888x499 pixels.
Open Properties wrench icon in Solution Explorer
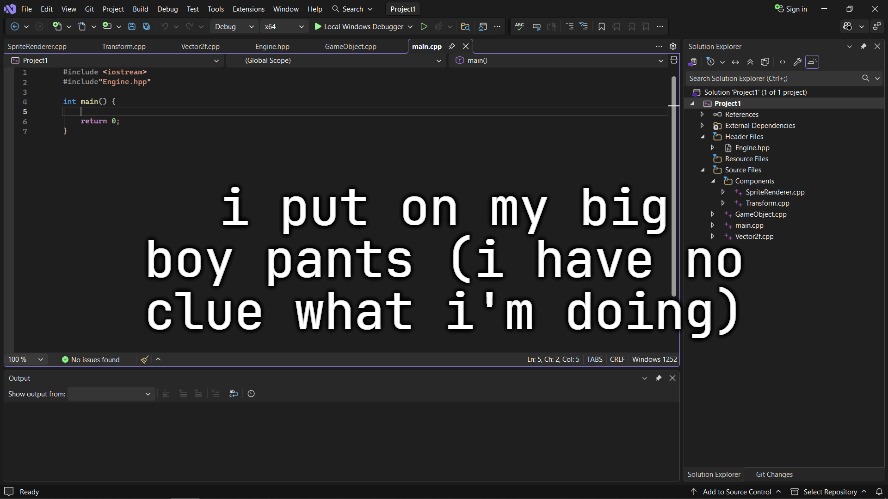(x=797, y=62)
